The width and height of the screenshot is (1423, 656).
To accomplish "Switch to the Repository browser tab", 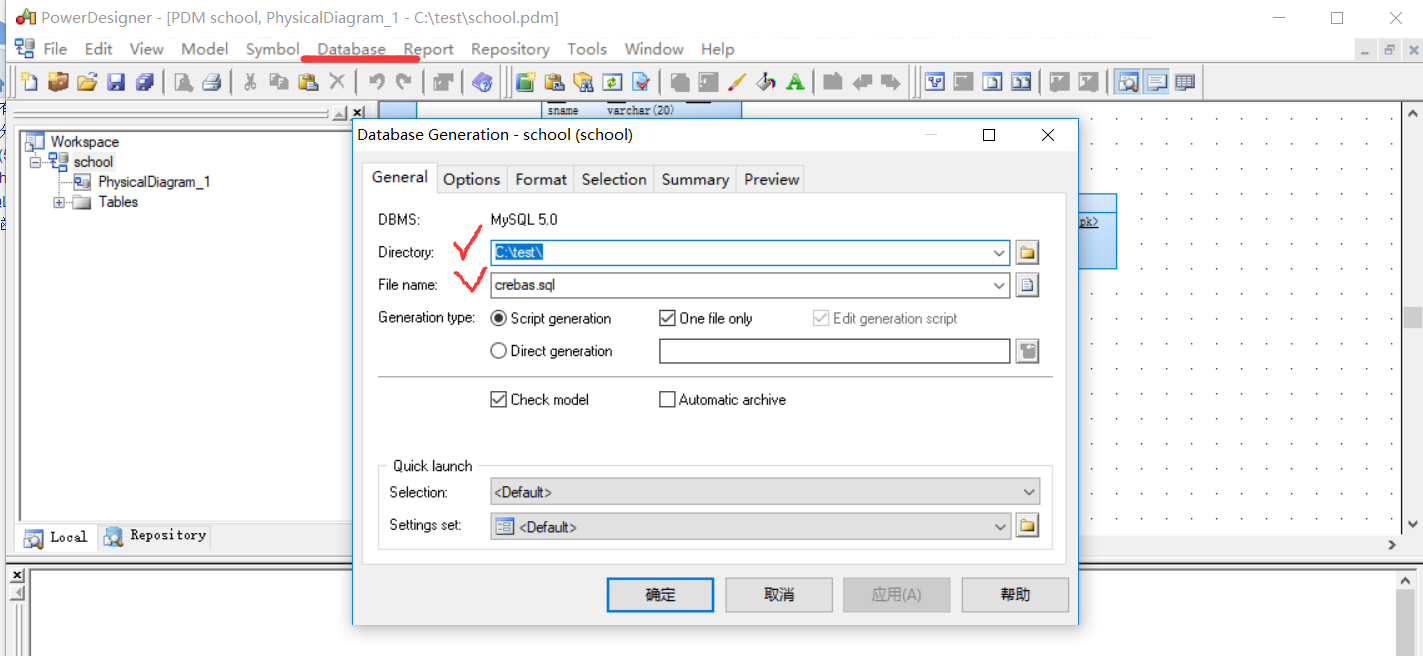I will (x=156, y=536).
